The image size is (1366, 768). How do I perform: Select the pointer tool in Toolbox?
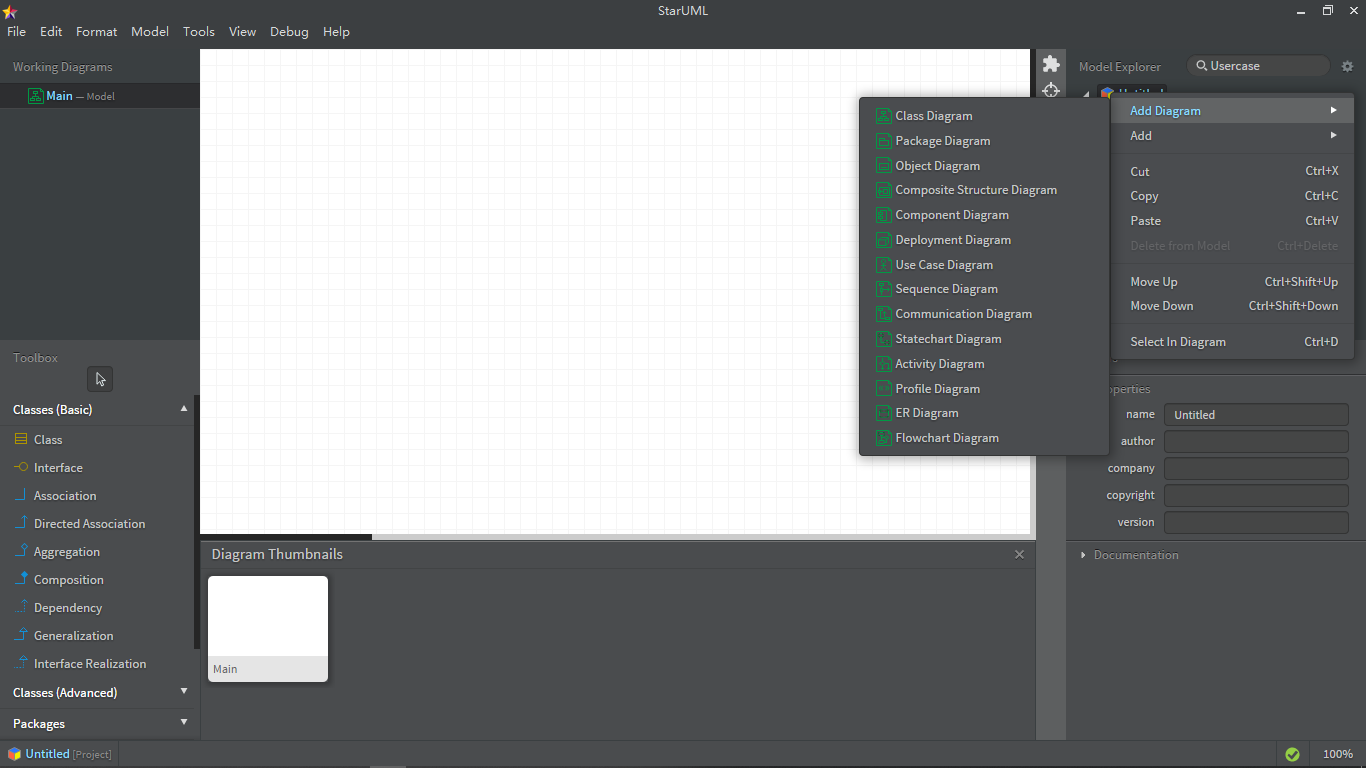pyautogui.click(x=100, y=379)
